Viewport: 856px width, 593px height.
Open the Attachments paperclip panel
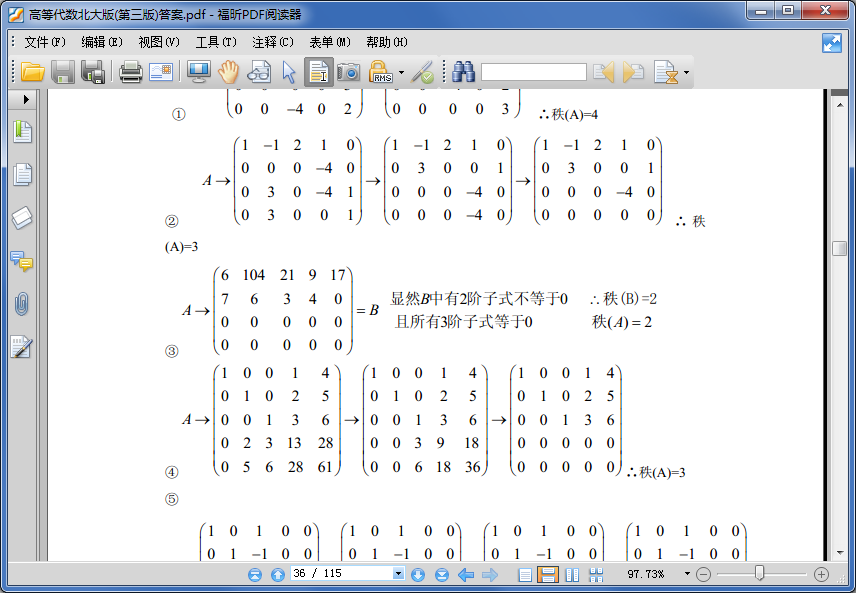(x=22, y=304)
